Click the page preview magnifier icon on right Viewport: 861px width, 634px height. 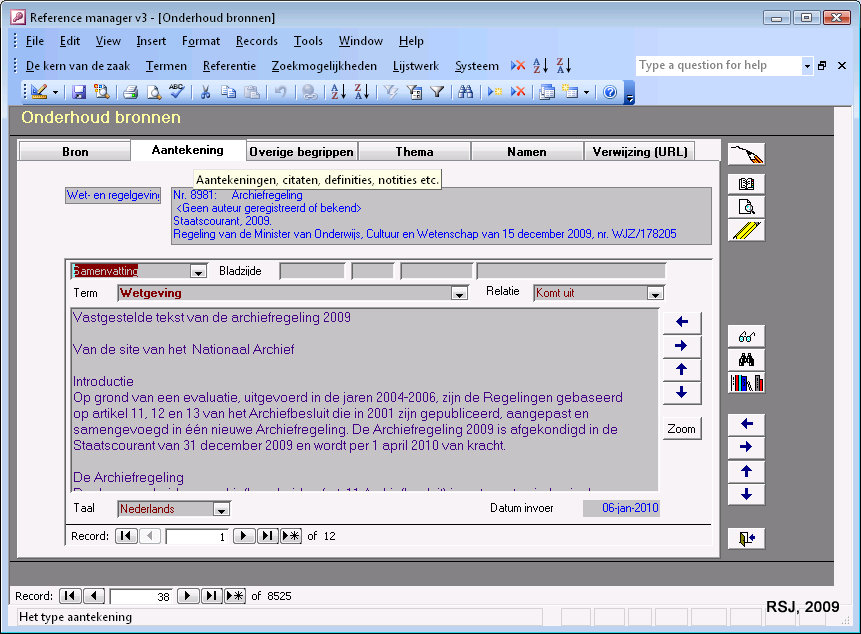pos(746,207)
